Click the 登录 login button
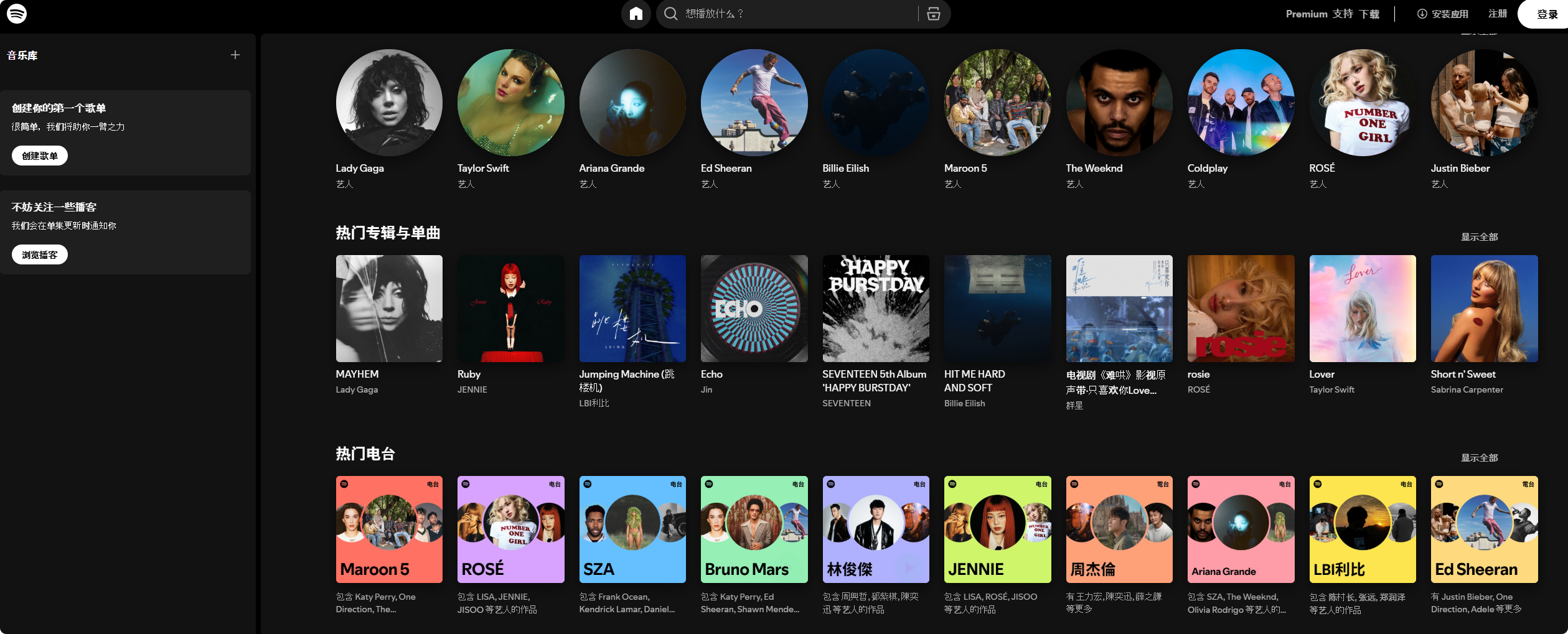Screen dimensions: 1568x634 point(1547,14)
